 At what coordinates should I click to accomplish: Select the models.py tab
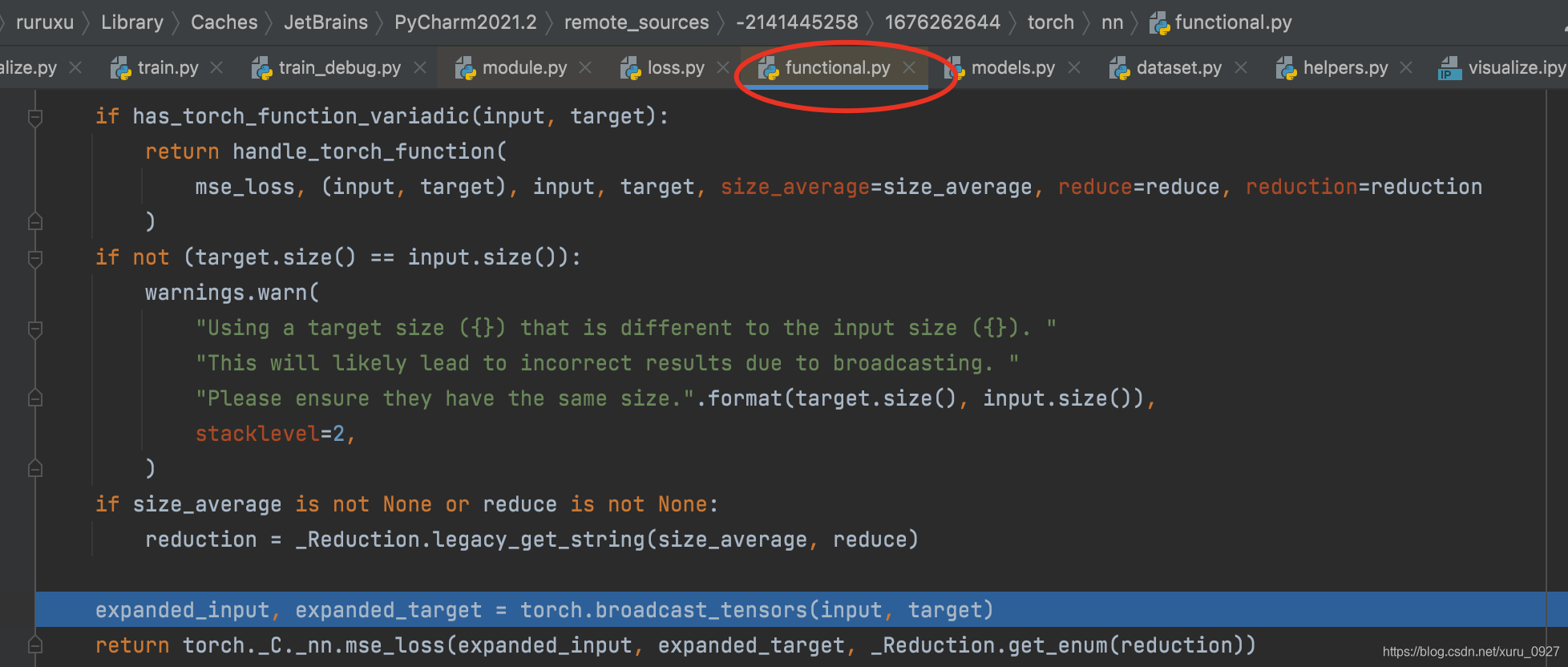pyautogui.click(x=1013, y=68)
